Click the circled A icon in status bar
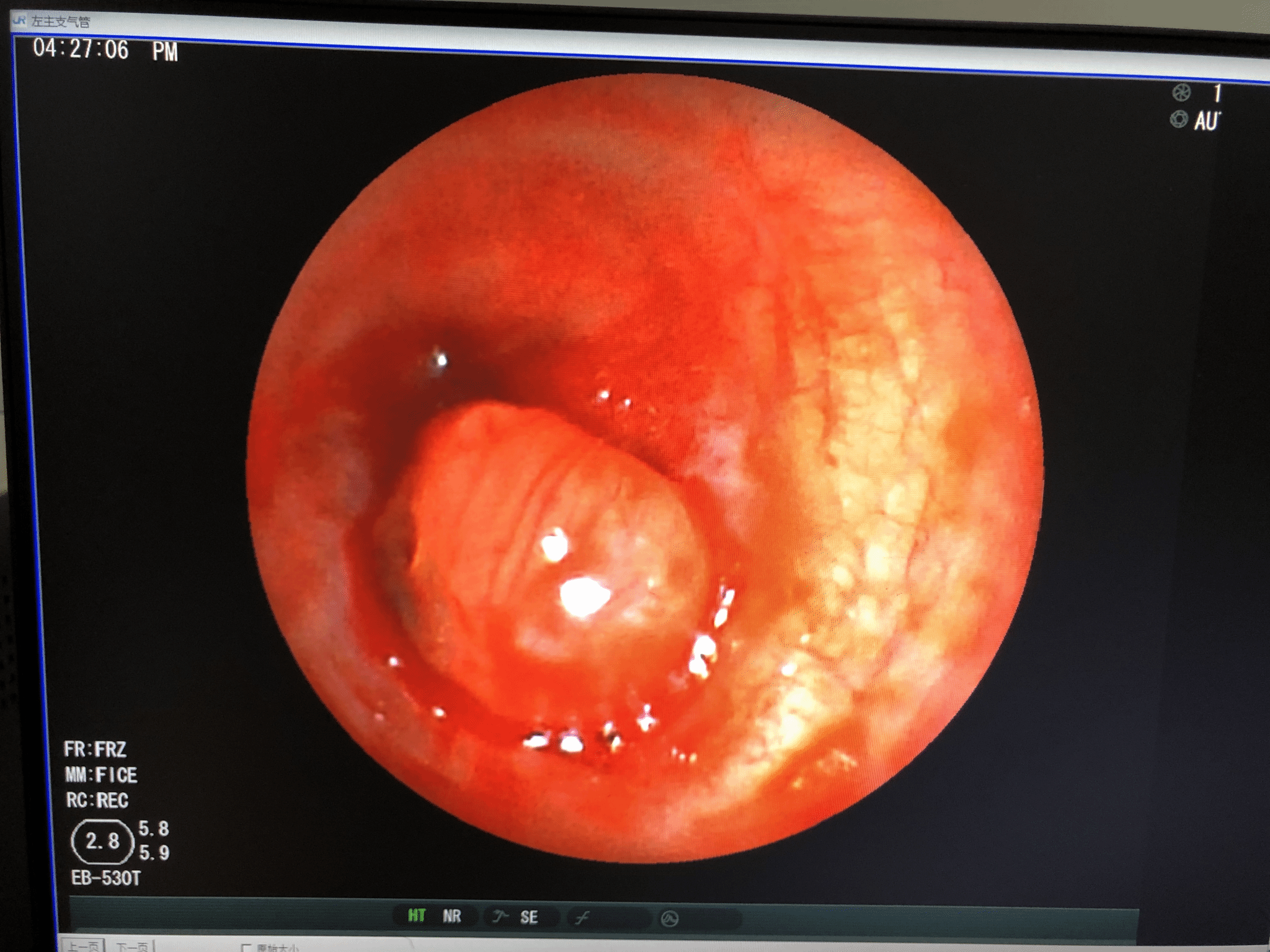 click(x=669, y=919)
